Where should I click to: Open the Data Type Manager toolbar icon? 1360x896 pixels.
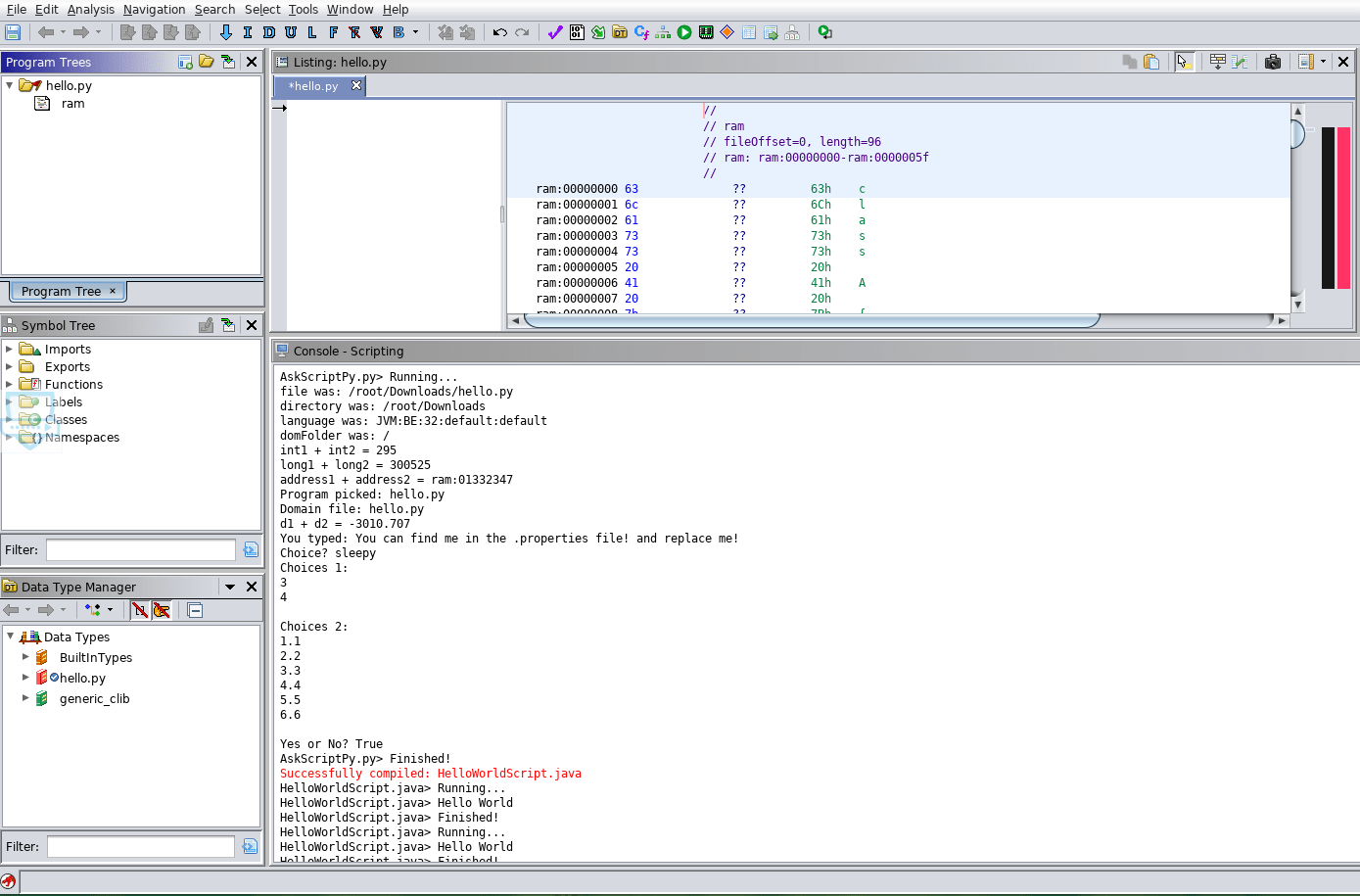click(x=620, y=32)
